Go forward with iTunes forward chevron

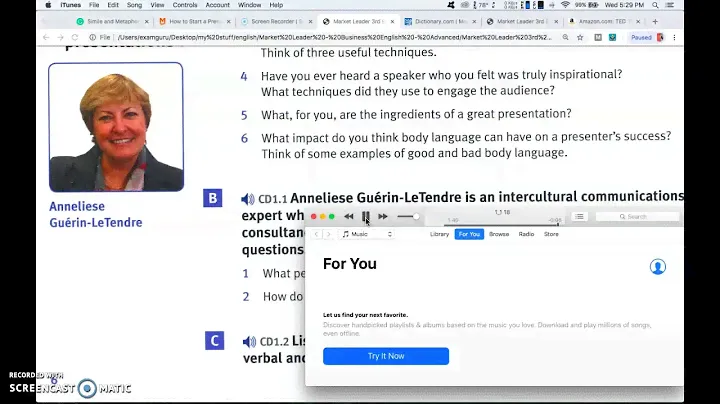329,234
